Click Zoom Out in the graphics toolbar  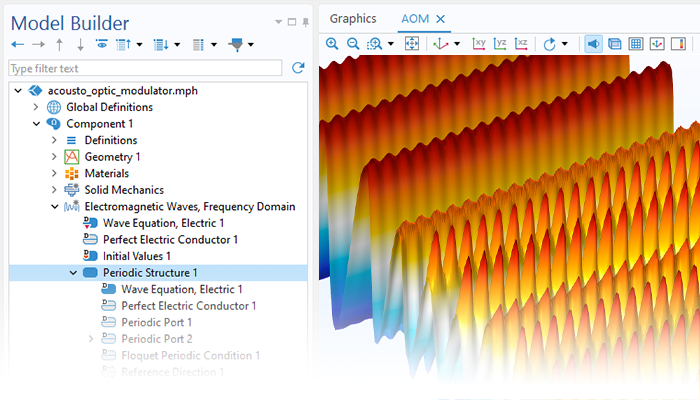353,44
